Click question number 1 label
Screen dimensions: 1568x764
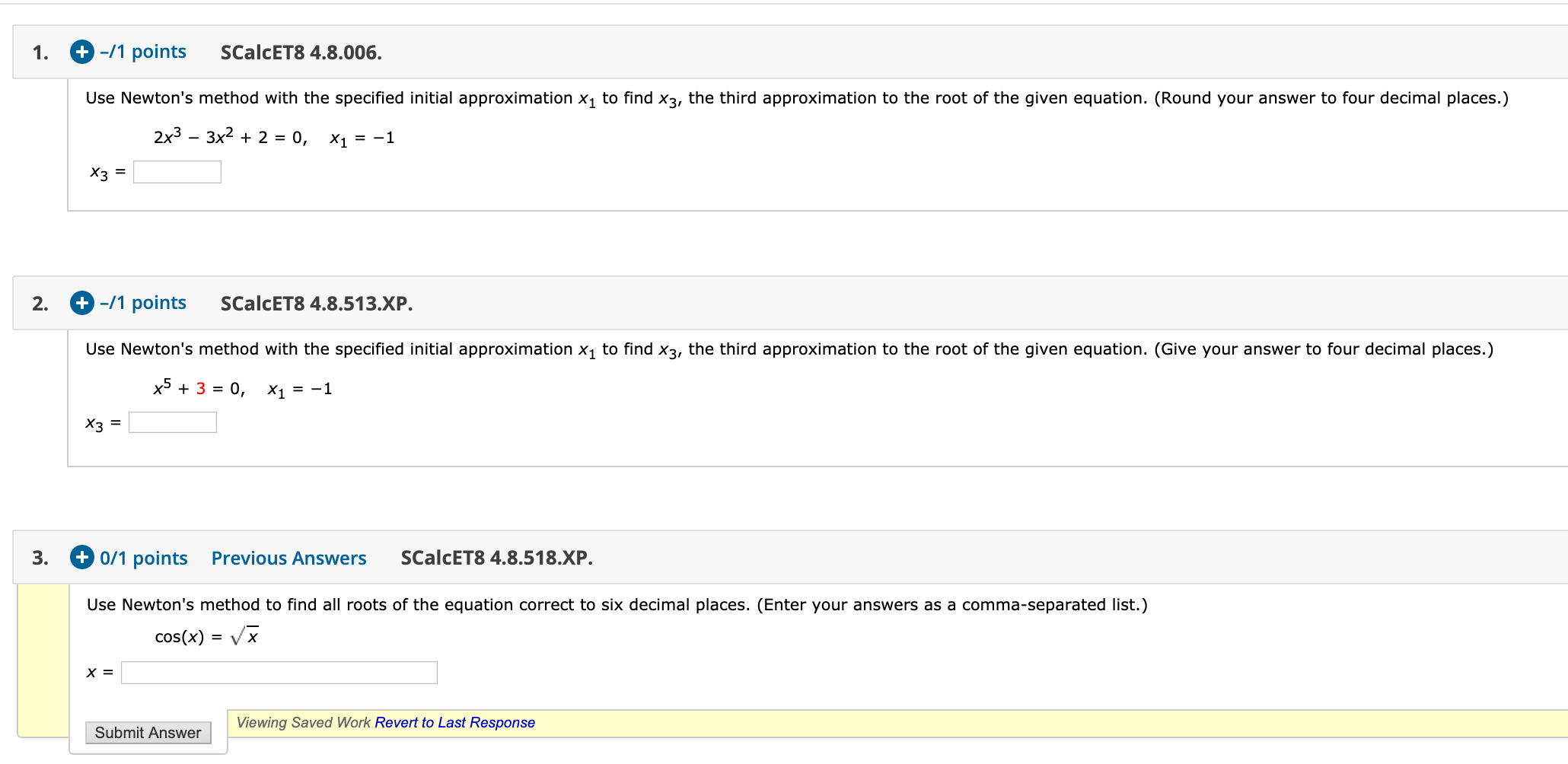[40, 53]
